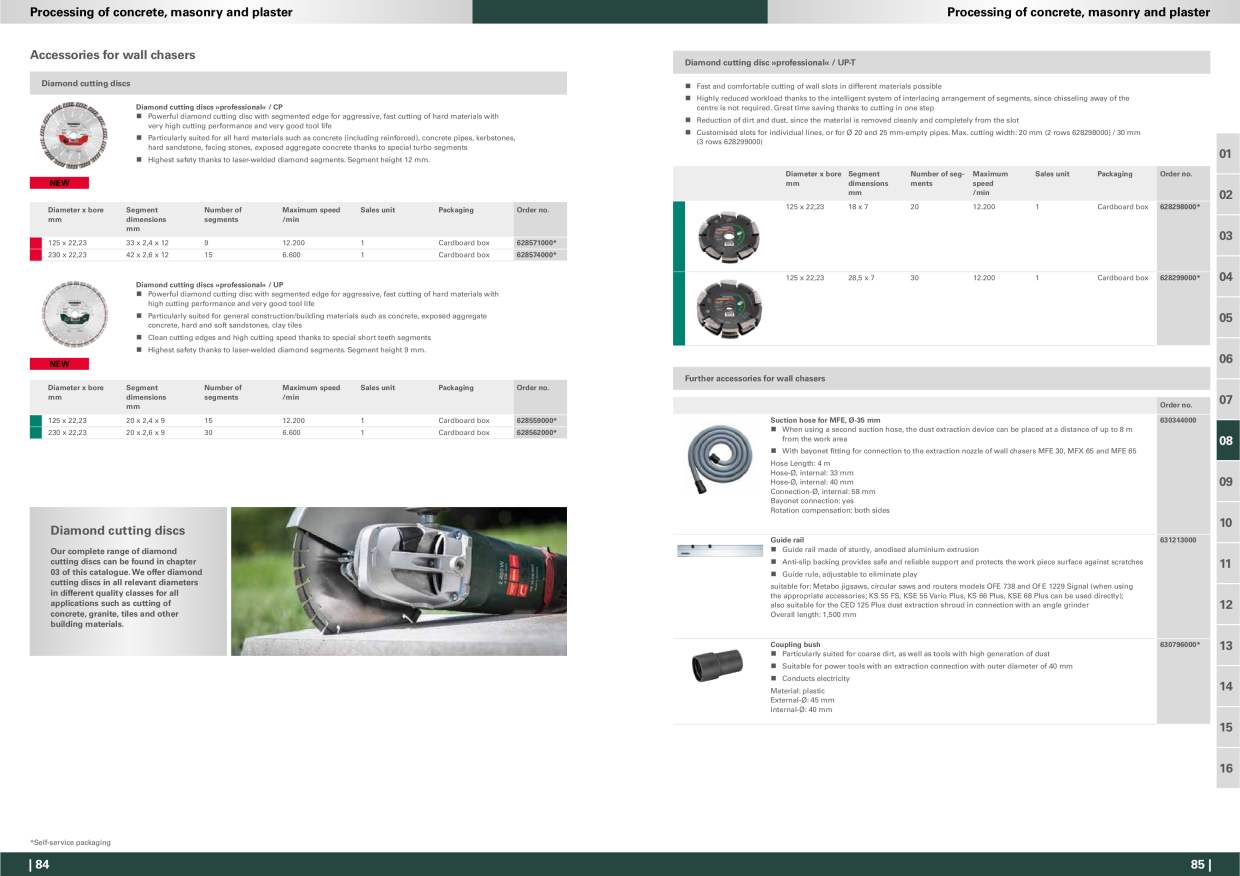Select order number 630796000*
Viewport: 1240px width, 876px height.
(1180, 645)
